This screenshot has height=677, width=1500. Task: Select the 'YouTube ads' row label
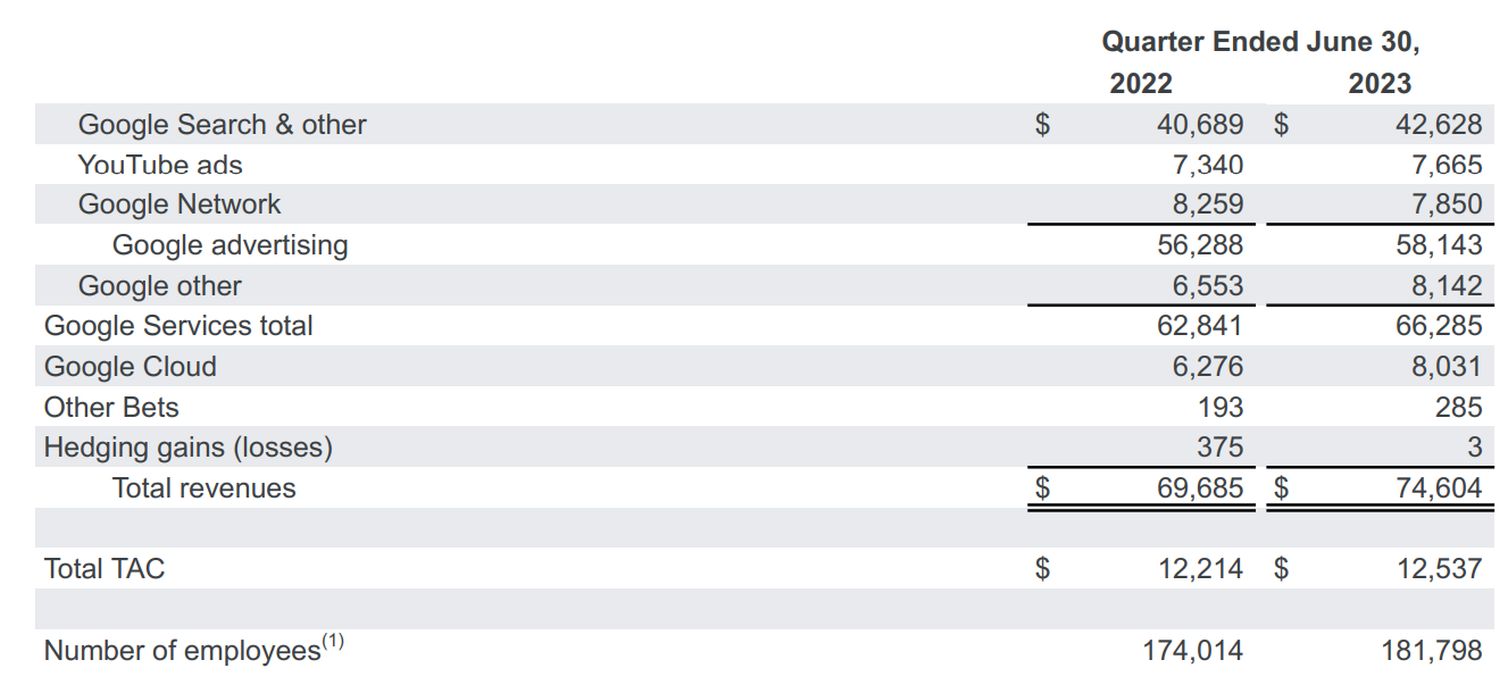(160, 165)
